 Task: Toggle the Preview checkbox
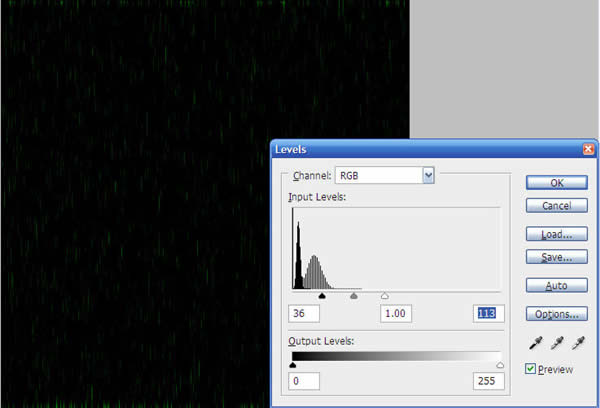tap(530, 369)
